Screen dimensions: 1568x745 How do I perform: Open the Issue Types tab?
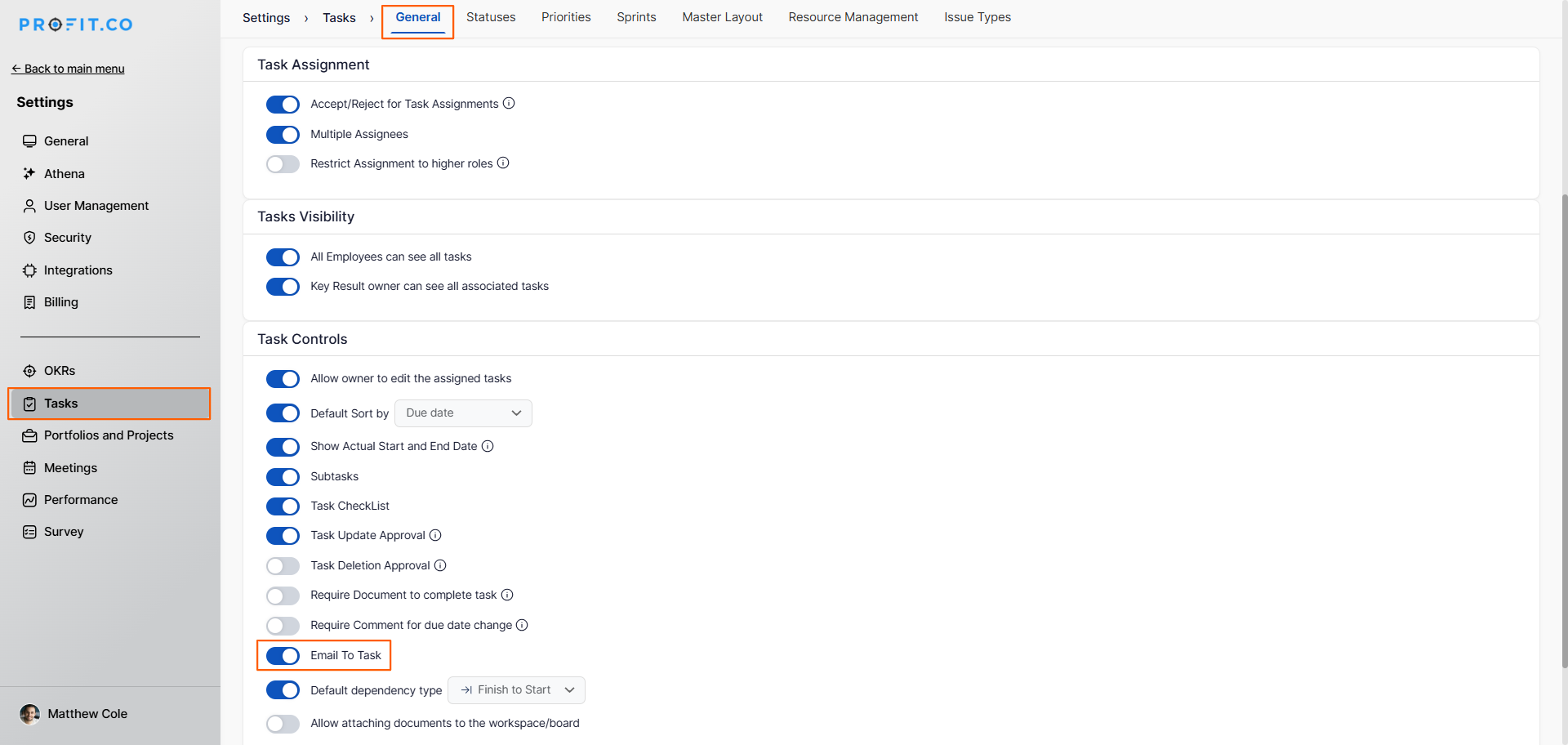(978, 17)
